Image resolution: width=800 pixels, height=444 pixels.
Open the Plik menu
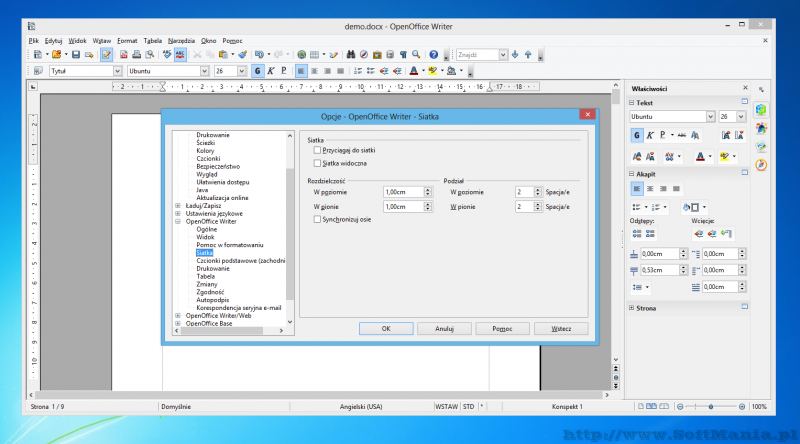click(x=34, y=41)
